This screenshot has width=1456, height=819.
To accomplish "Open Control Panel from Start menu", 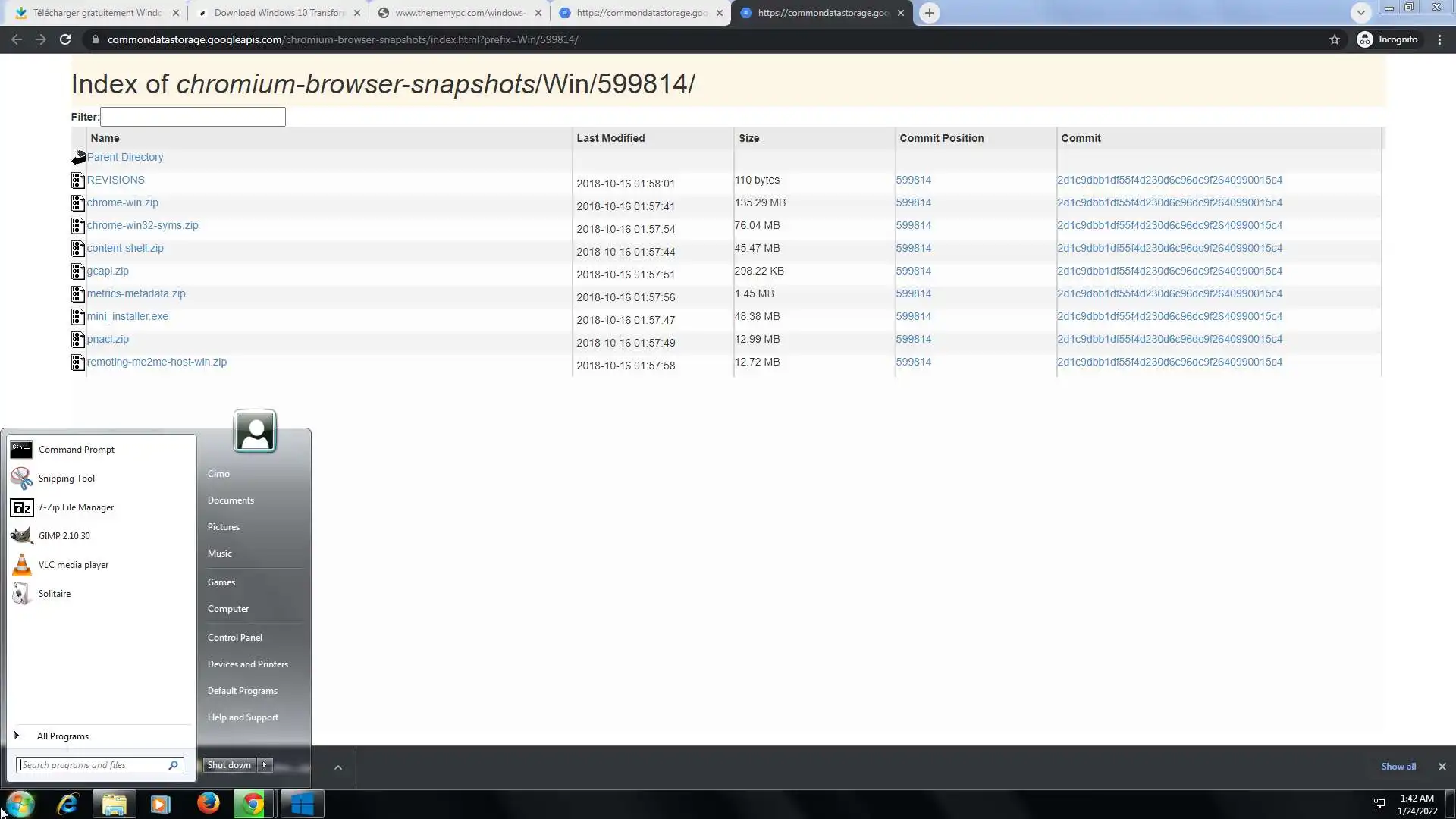I will (x=234, y=638).
